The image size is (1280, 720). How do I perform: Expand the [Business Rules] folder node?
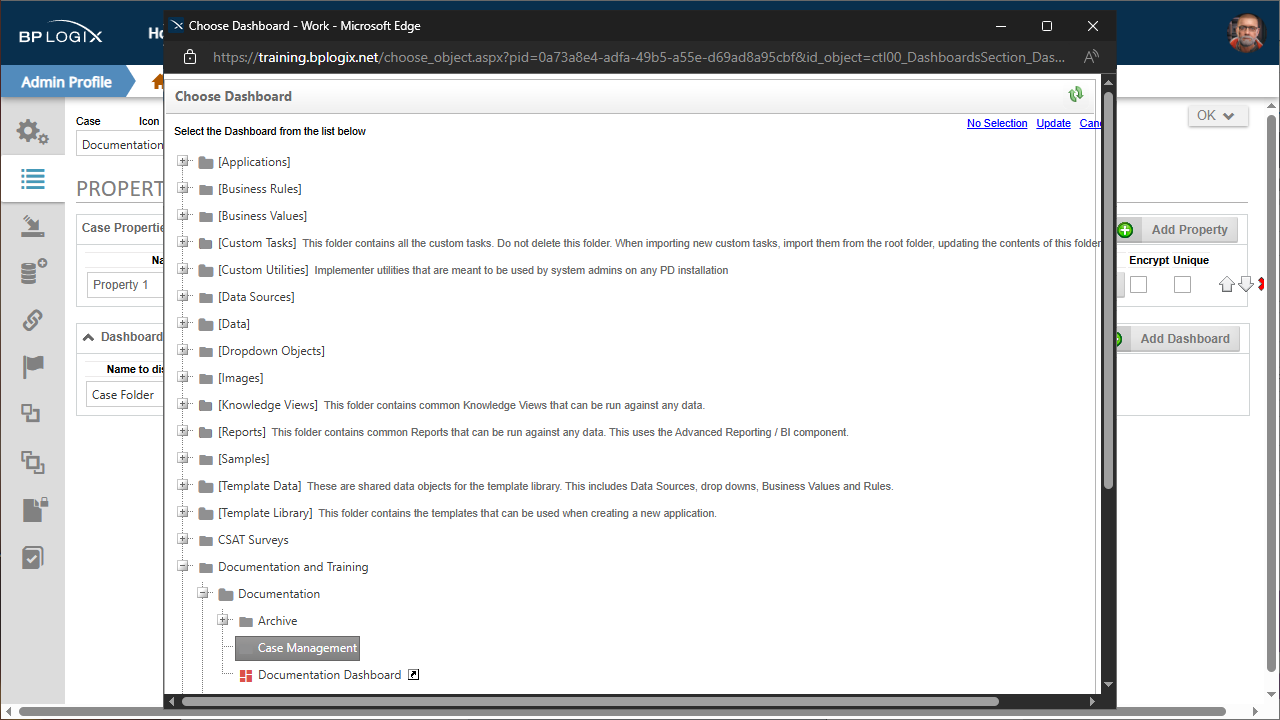click(183, 188)
